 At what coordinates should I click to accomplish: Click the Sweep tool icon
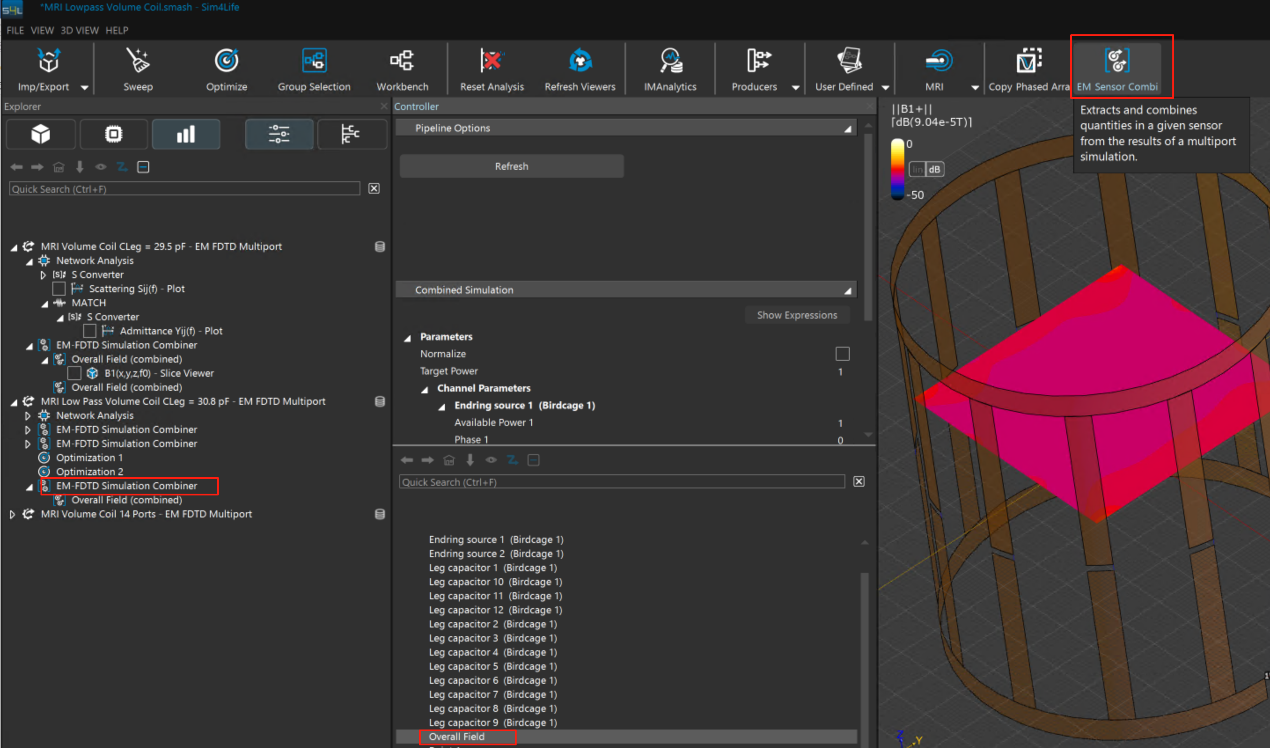[x=138, y=62]
